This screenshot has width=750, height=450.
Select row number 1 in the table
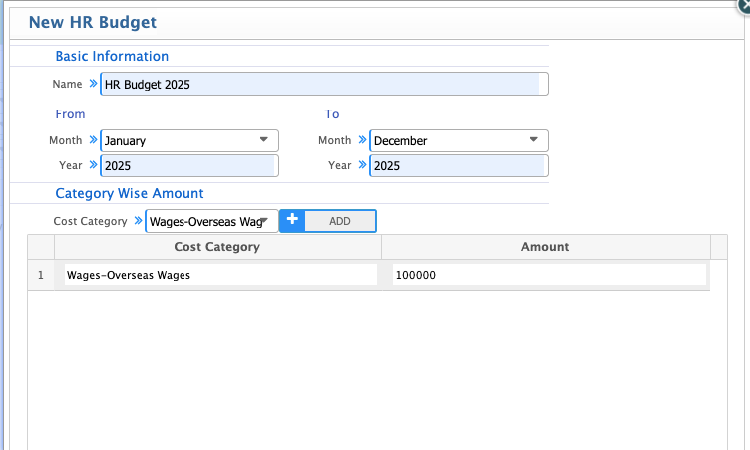click(41, 275)
